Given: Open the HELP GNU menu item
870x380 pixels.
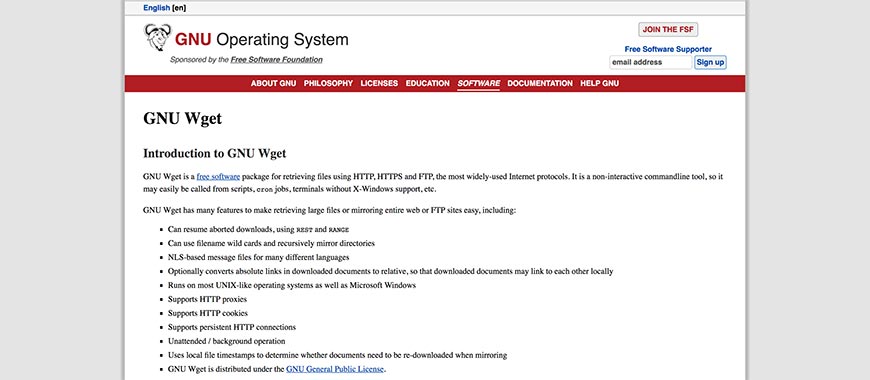Looking at the screenshot, I should (599, 83).
